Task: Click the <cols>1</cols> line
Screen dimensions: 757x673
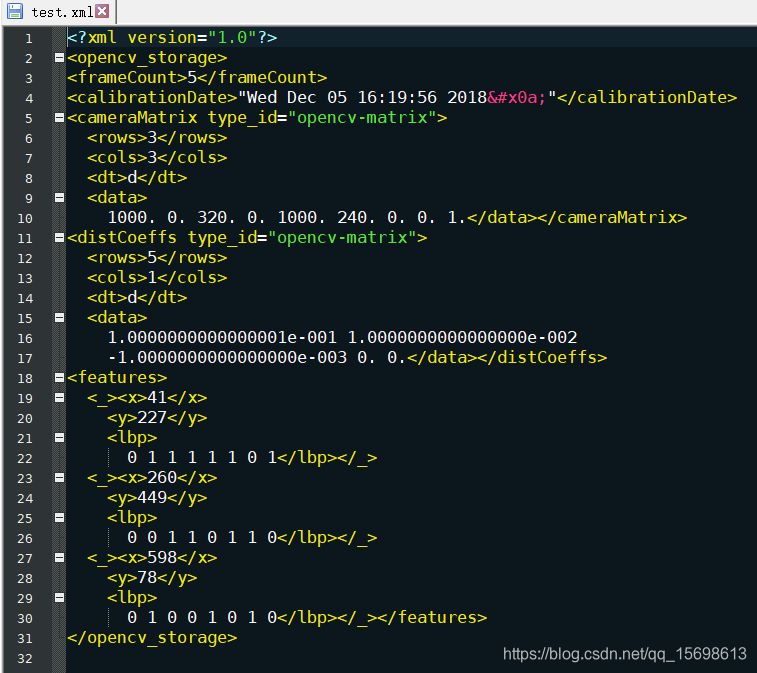Action: pos(157,278)
